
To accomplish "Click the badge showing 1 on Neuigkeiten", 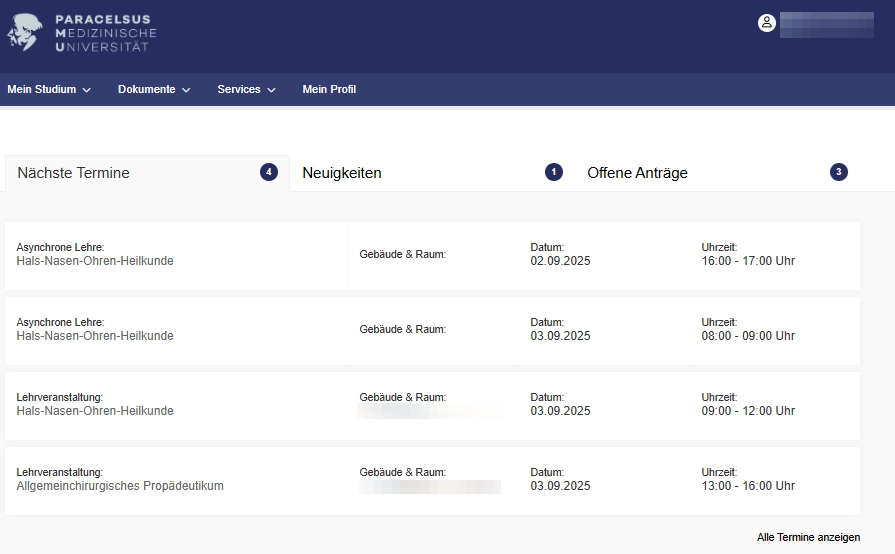I will pyautogui.click(x=554, y=172).
